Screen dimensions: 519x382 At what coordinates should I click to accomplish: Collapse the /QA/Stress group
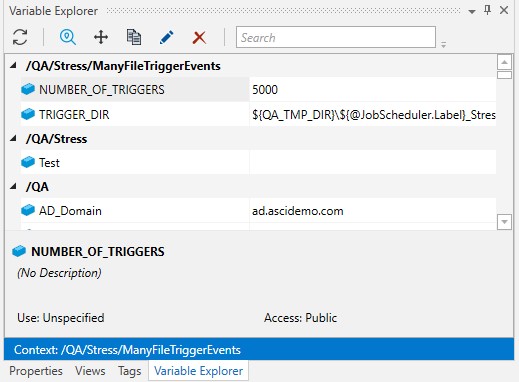pos(13,138)
